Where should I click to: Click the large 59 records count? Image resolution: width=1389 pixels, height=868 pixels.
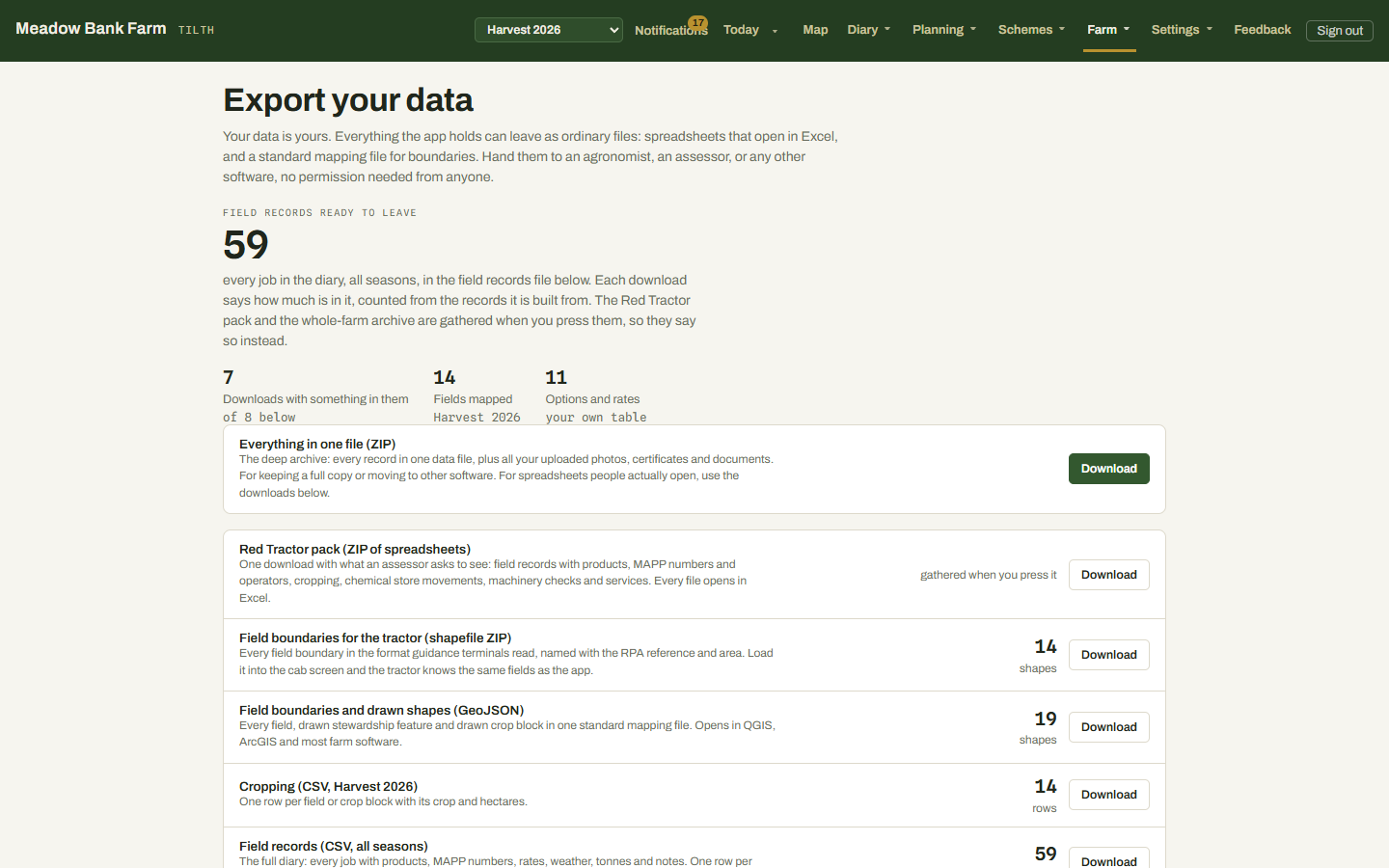click(x=246, y=245)
